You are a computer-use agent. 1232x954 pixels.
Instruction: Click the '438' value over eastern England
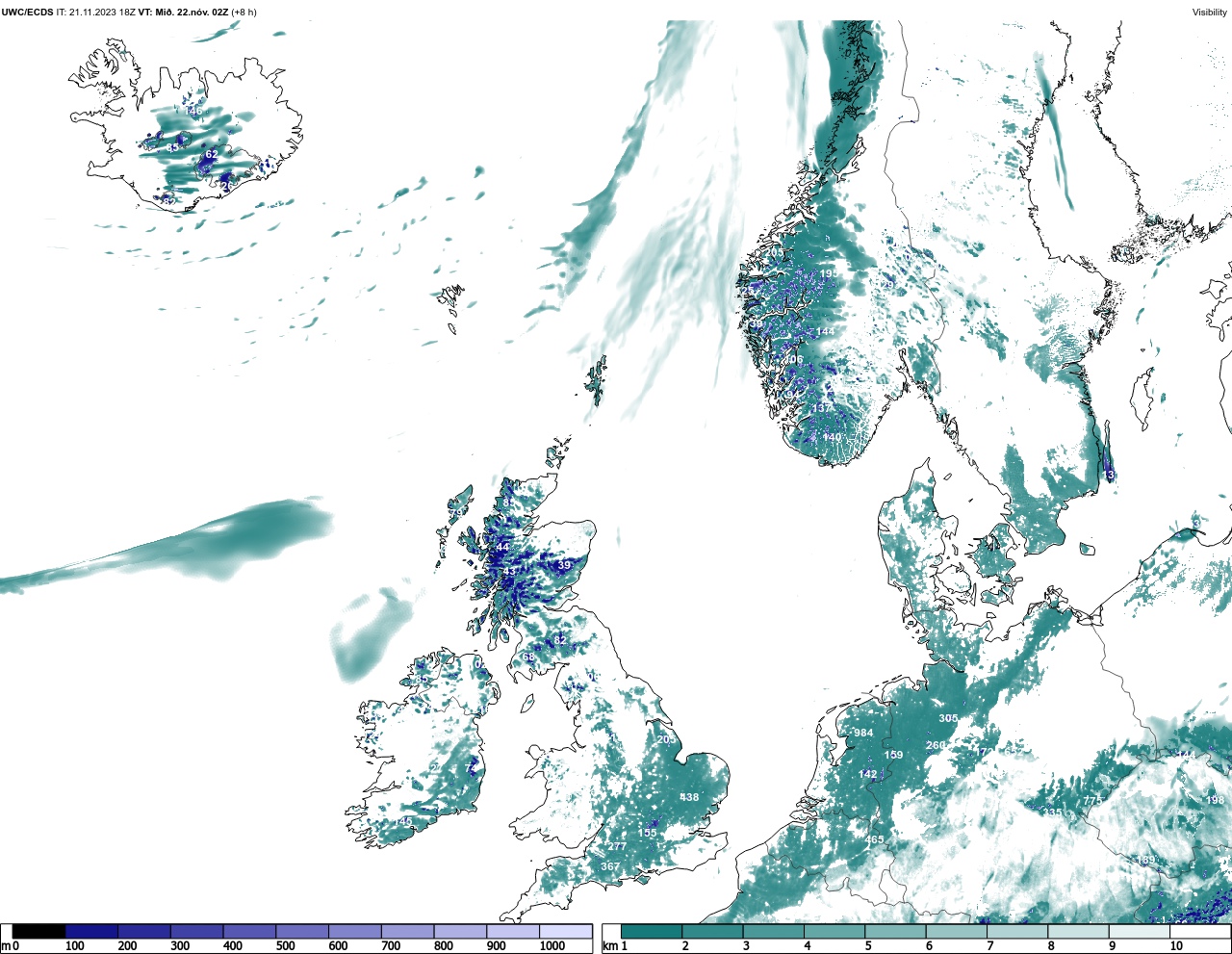pos(689,797)
